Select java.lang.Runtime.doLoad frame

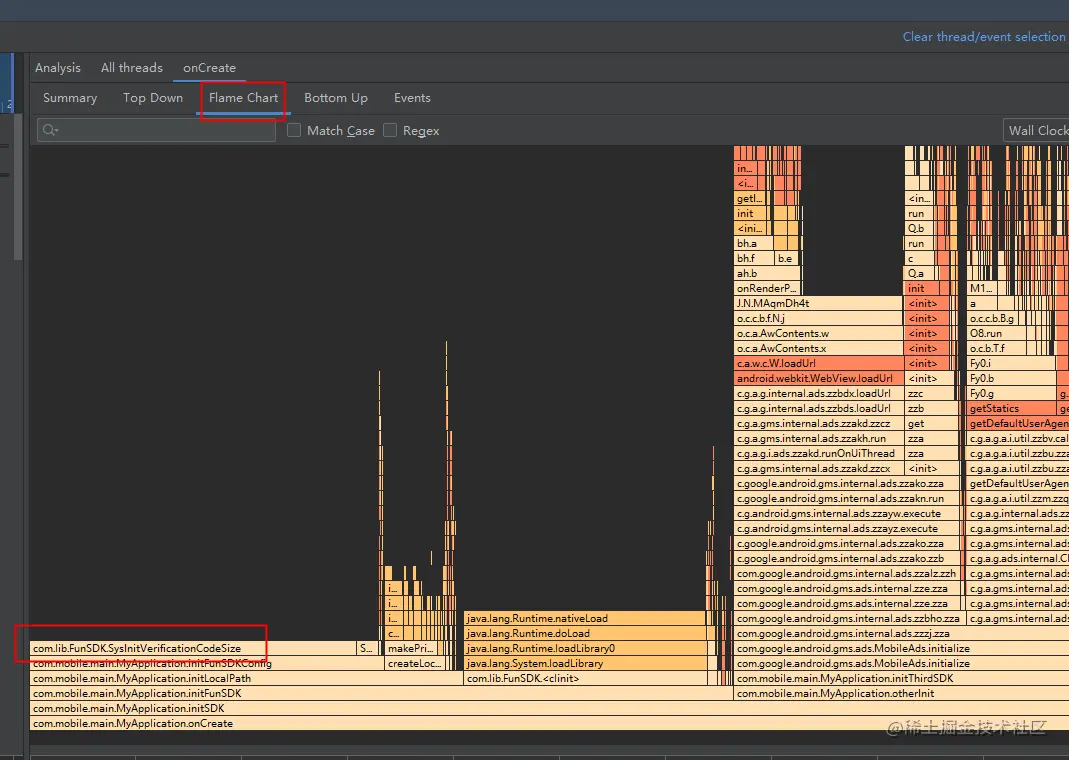pyautogui.click(x=585, y=633)
